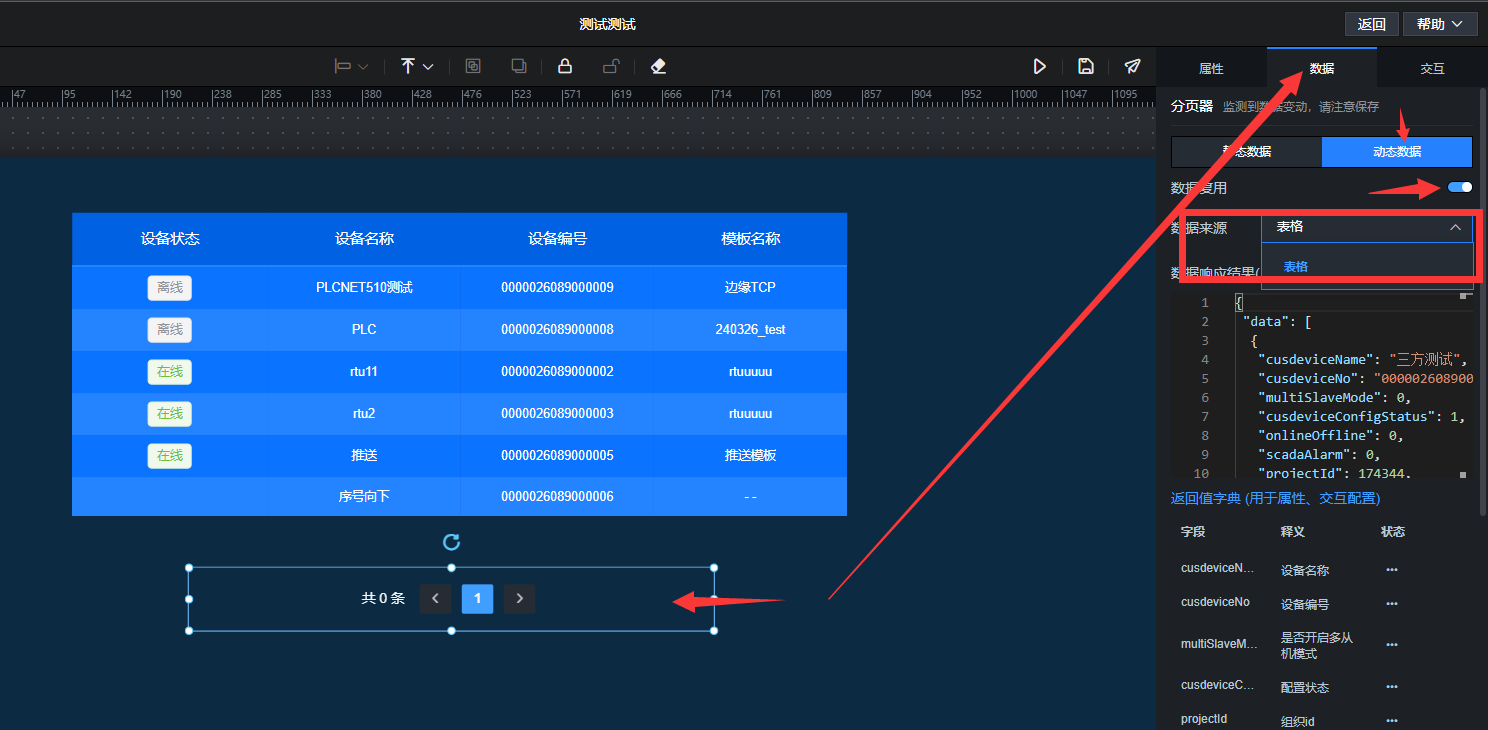Click the refresh icon below the table

click(x=451, y=542)
